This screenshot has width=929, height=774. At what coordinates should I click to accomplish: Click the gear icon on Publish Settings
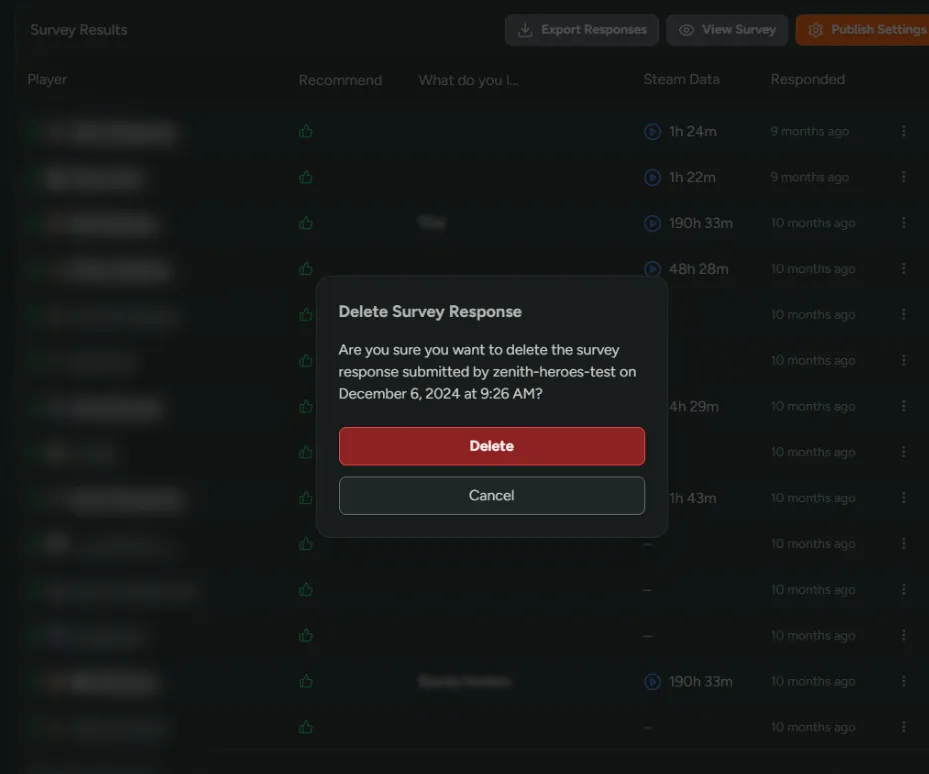coord(815,30)
